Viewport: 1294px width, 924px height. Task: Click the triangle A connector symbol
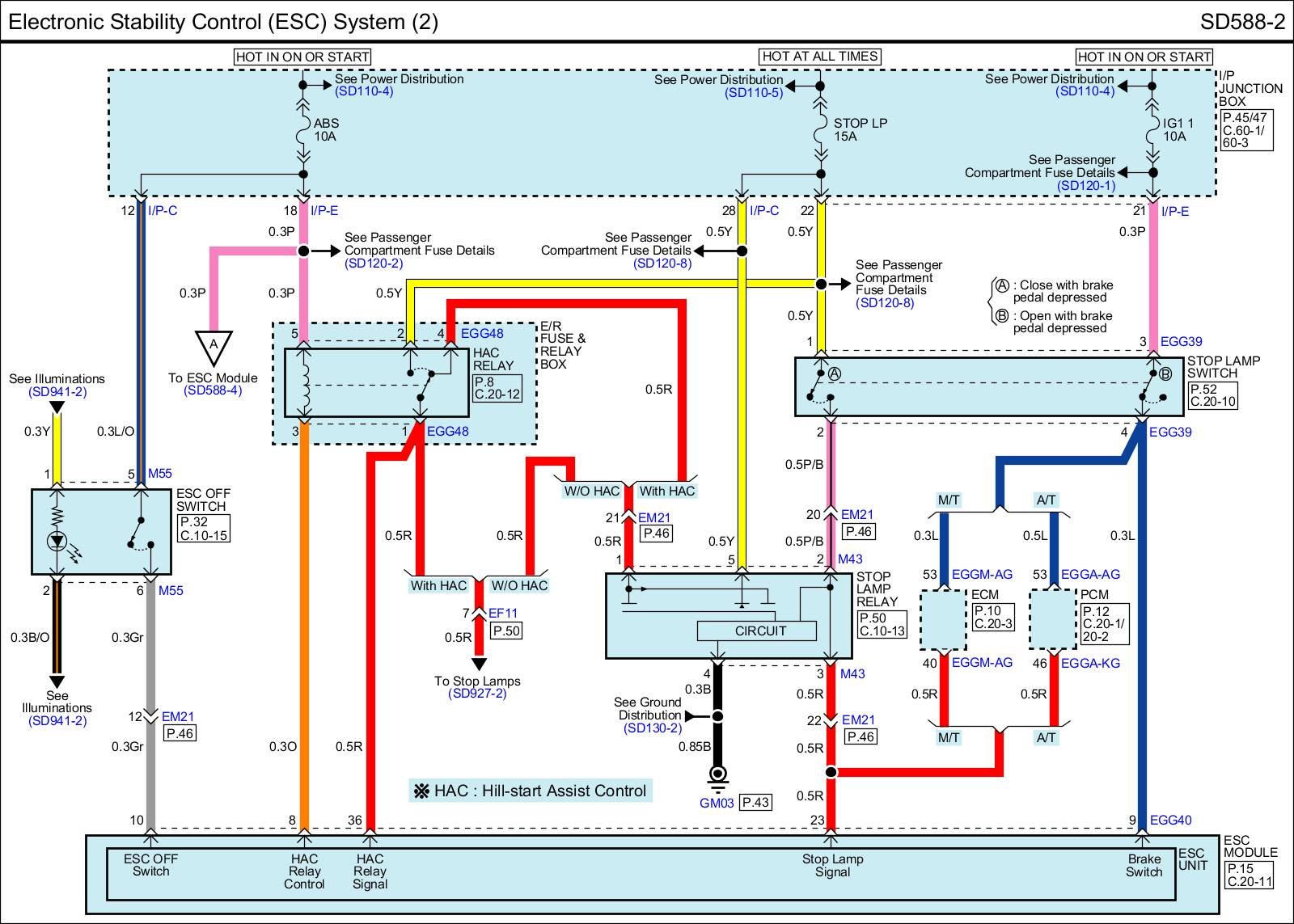214,347
